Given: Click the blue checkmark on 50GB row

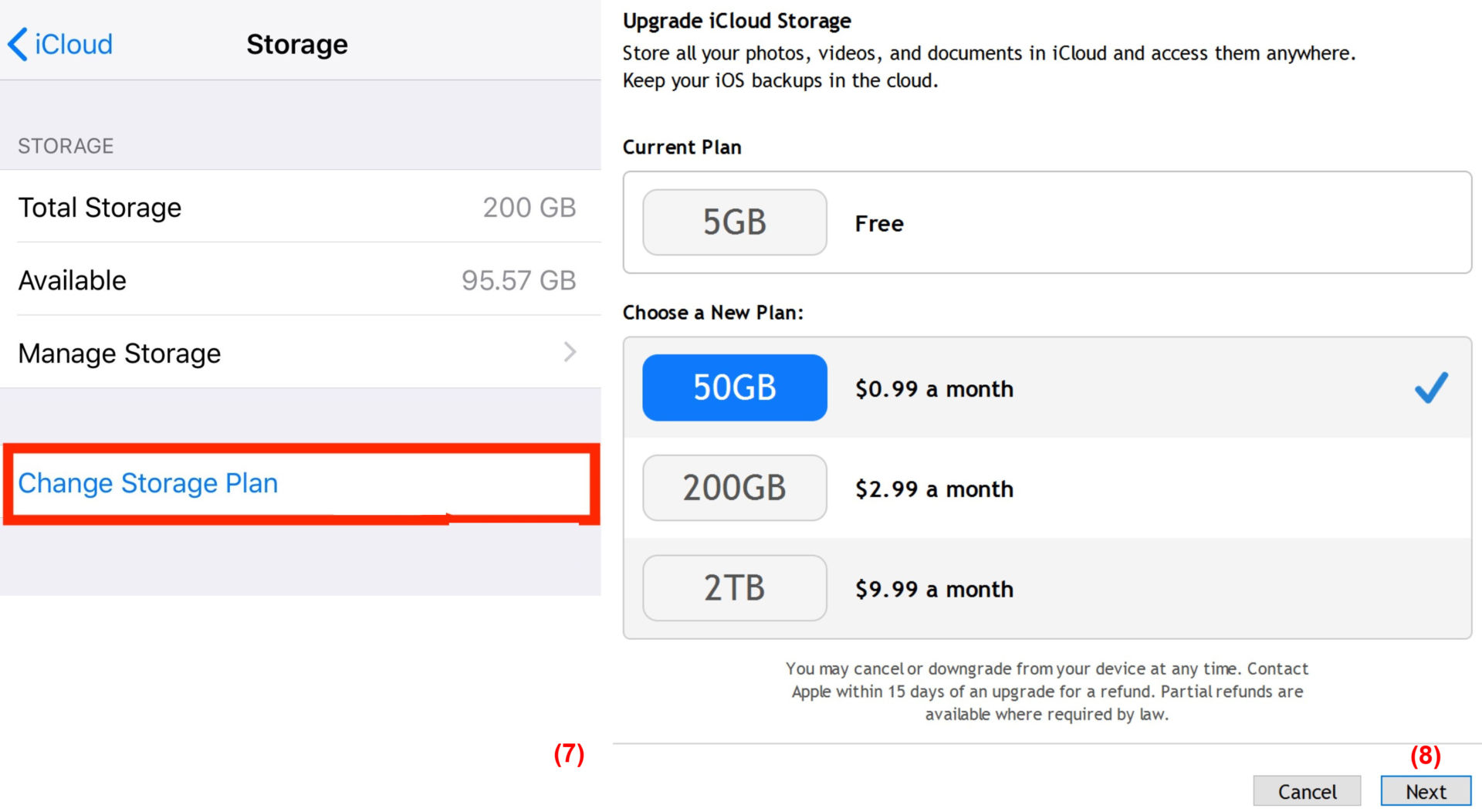Looking at the screenshot, I should tap(1431, 387).
